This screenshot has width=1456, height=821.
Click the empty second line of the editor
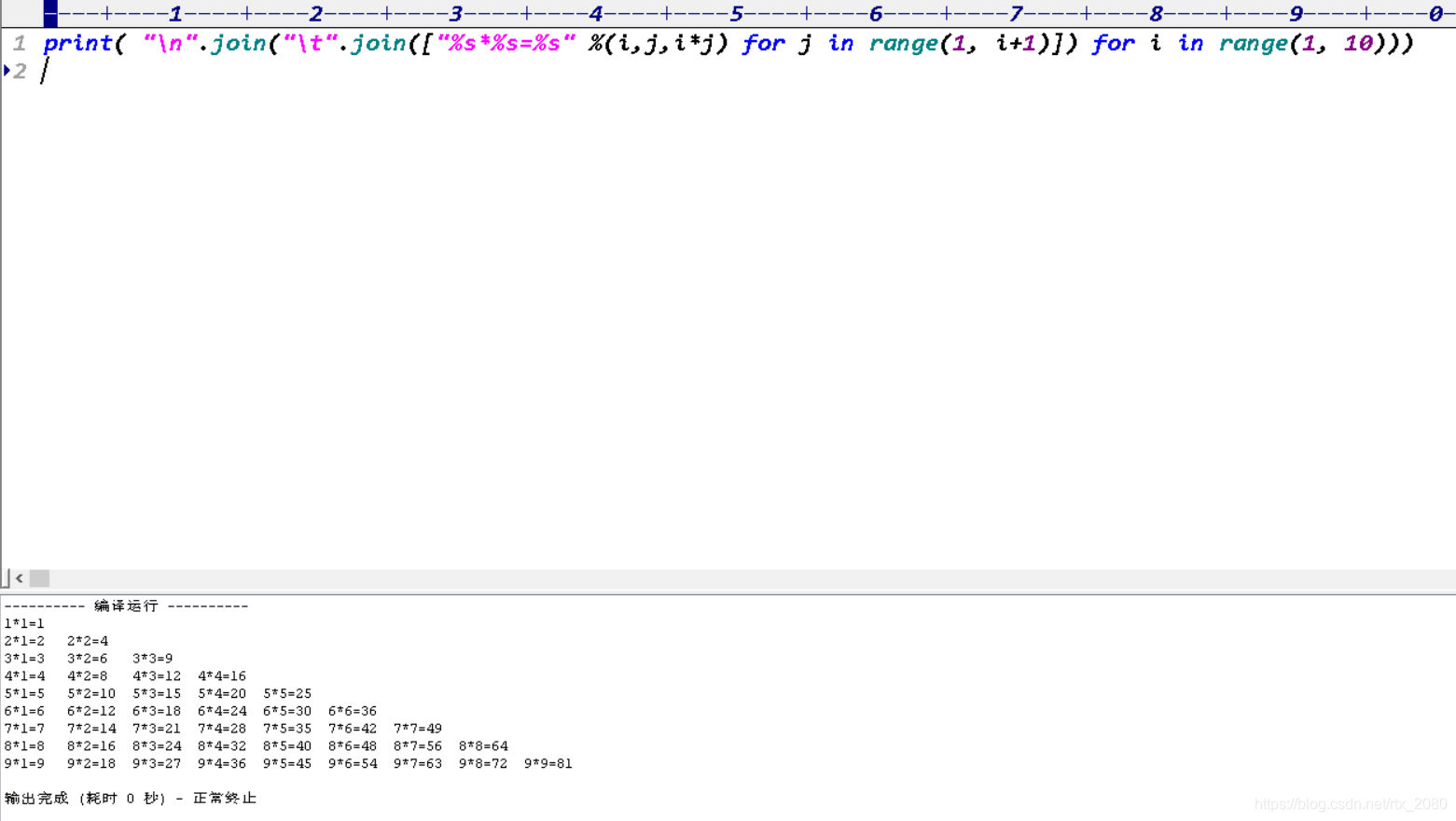[746, 71]
